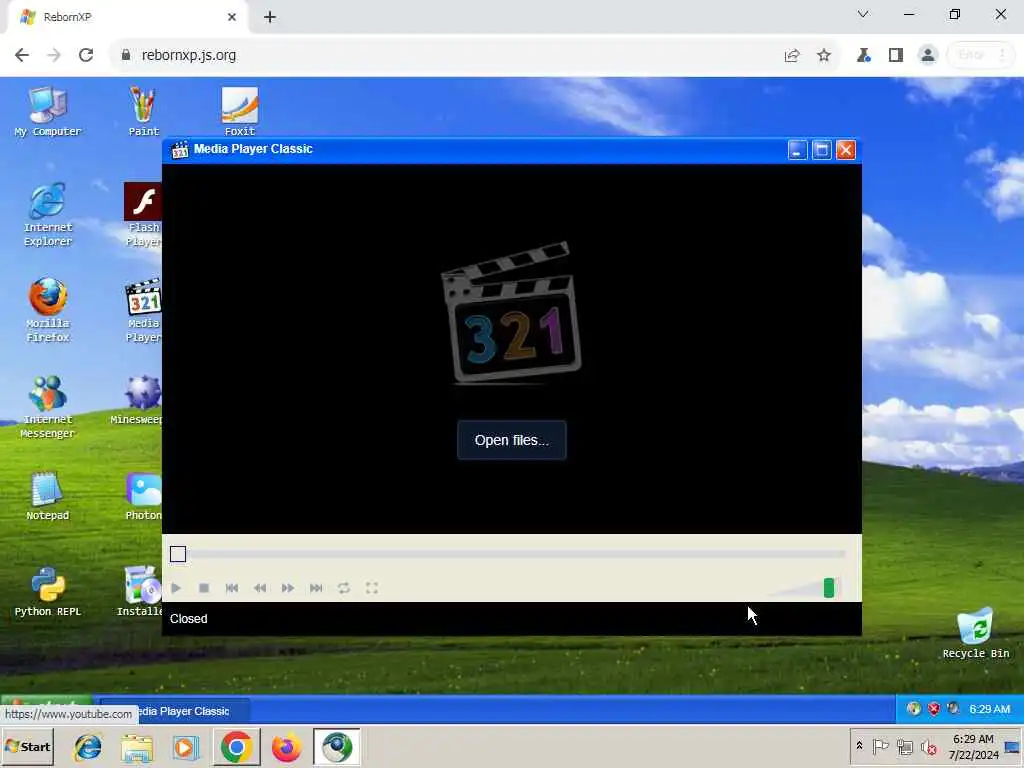Open the Notepad desktop icon
1024x768 pixels.
(x=48, y=496)
